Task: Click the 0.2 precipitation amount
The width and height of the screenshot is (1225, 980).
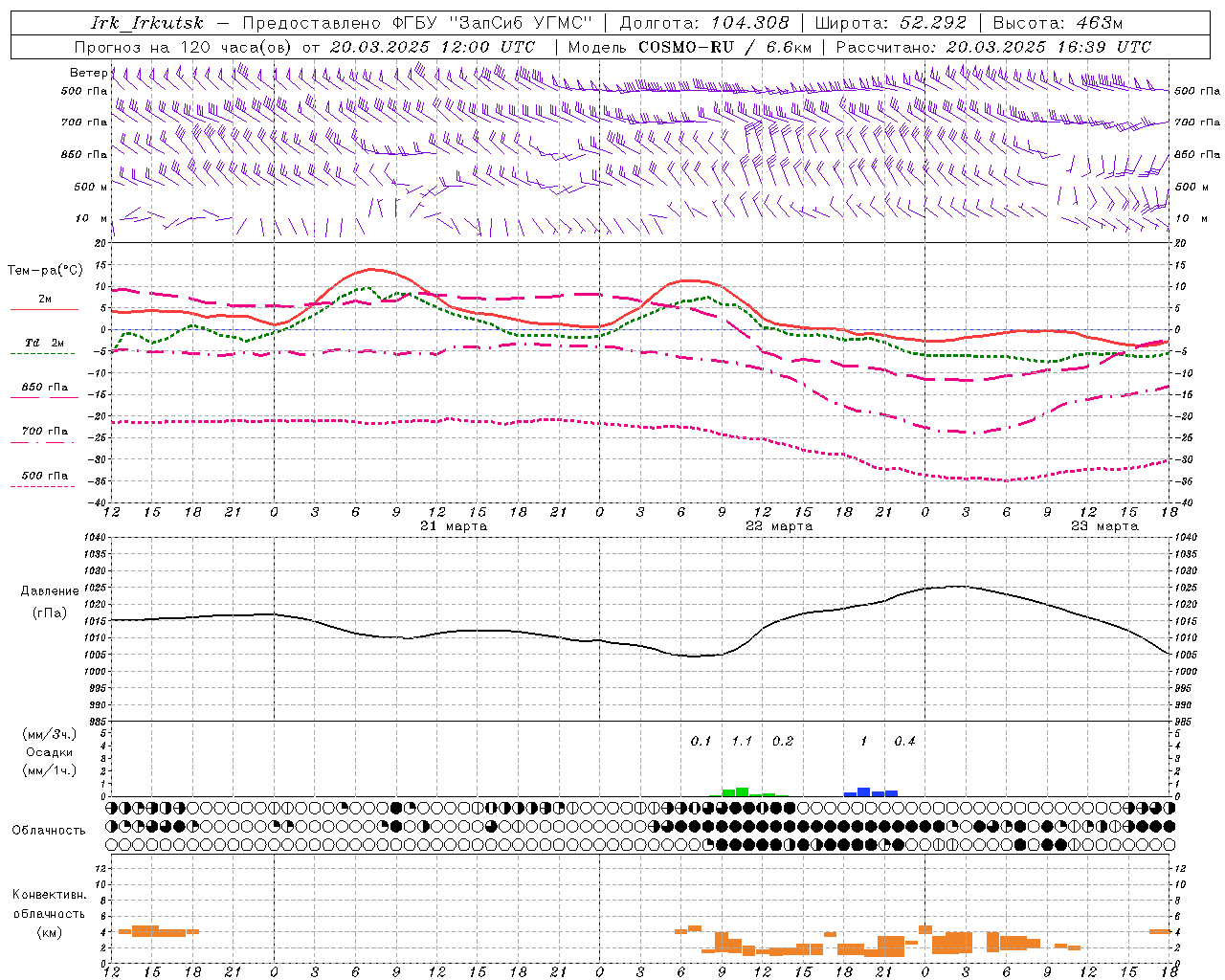Action: pos(782,741)
